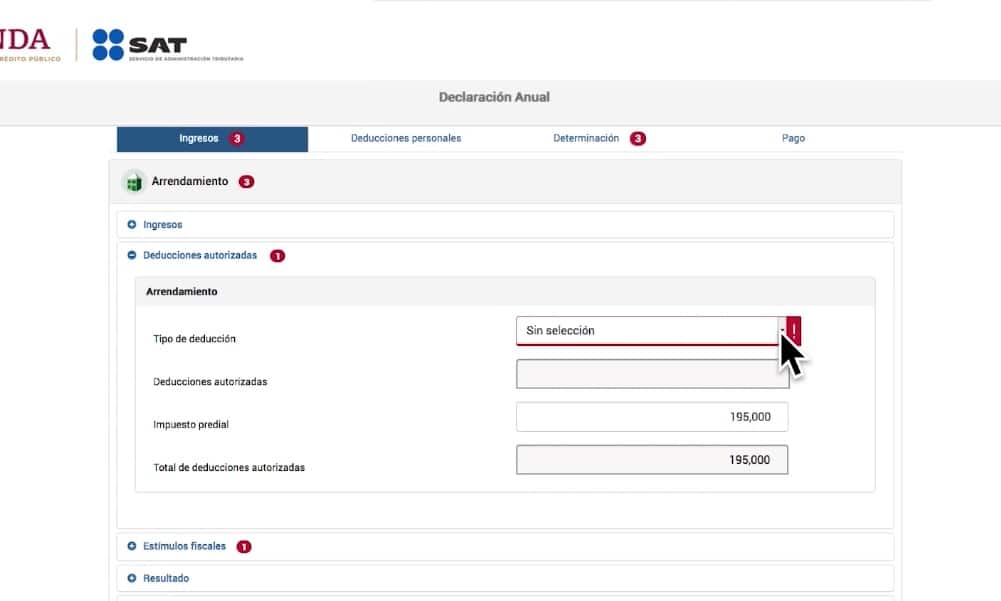Screen dimensions: 1001x601
Task: Click the Hacienda logo at top left
Action: 28,44
